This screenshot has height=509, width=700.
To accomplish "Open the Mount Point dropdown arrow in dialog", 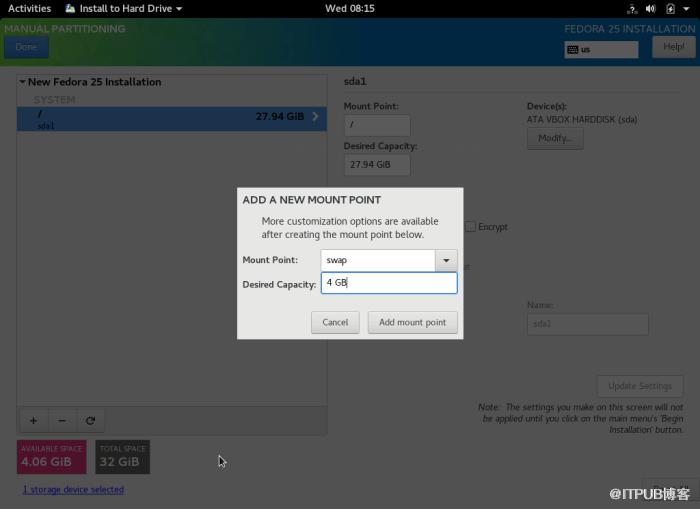I will [x=446, y=260].
